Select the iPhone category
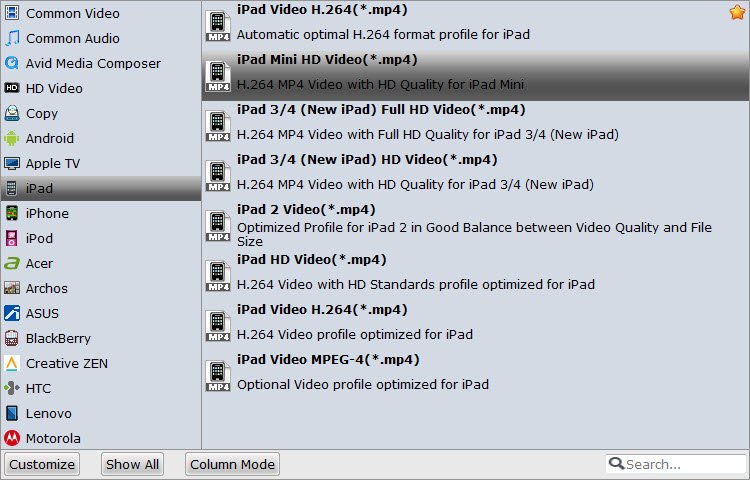This screenshot has height=480, width=750. click(47, 213)
